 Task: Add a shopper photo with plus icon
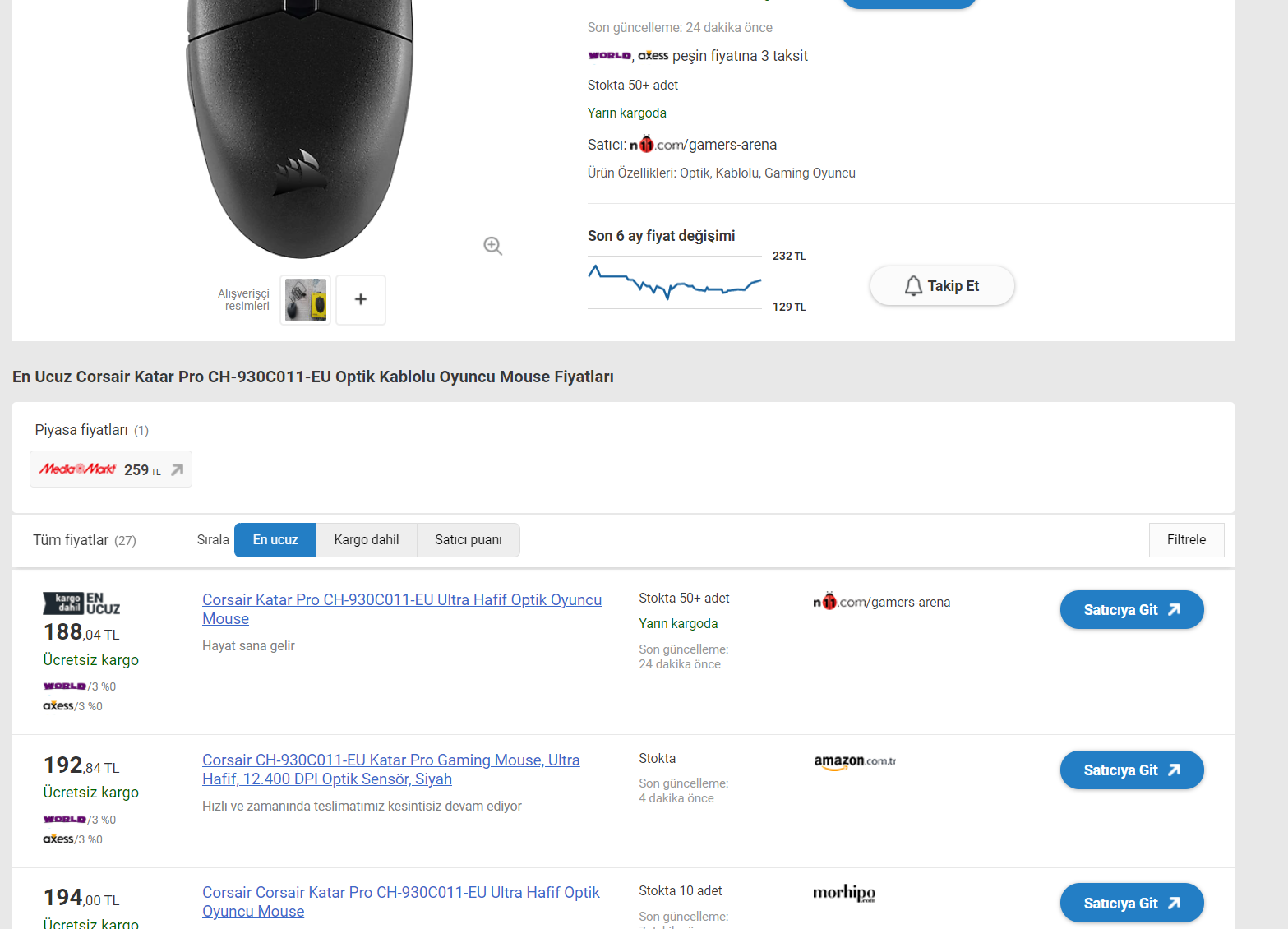click(x=361, y=299)
